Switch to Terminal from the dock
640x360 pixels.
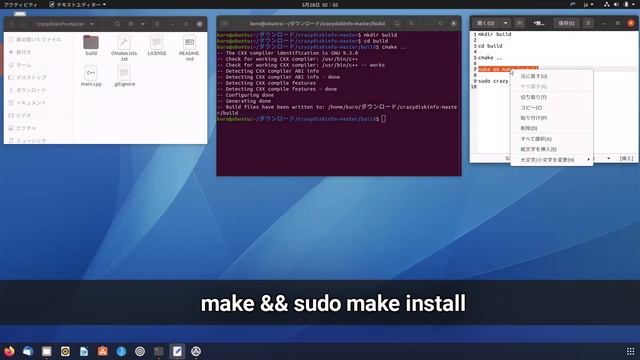click(158, 351)
